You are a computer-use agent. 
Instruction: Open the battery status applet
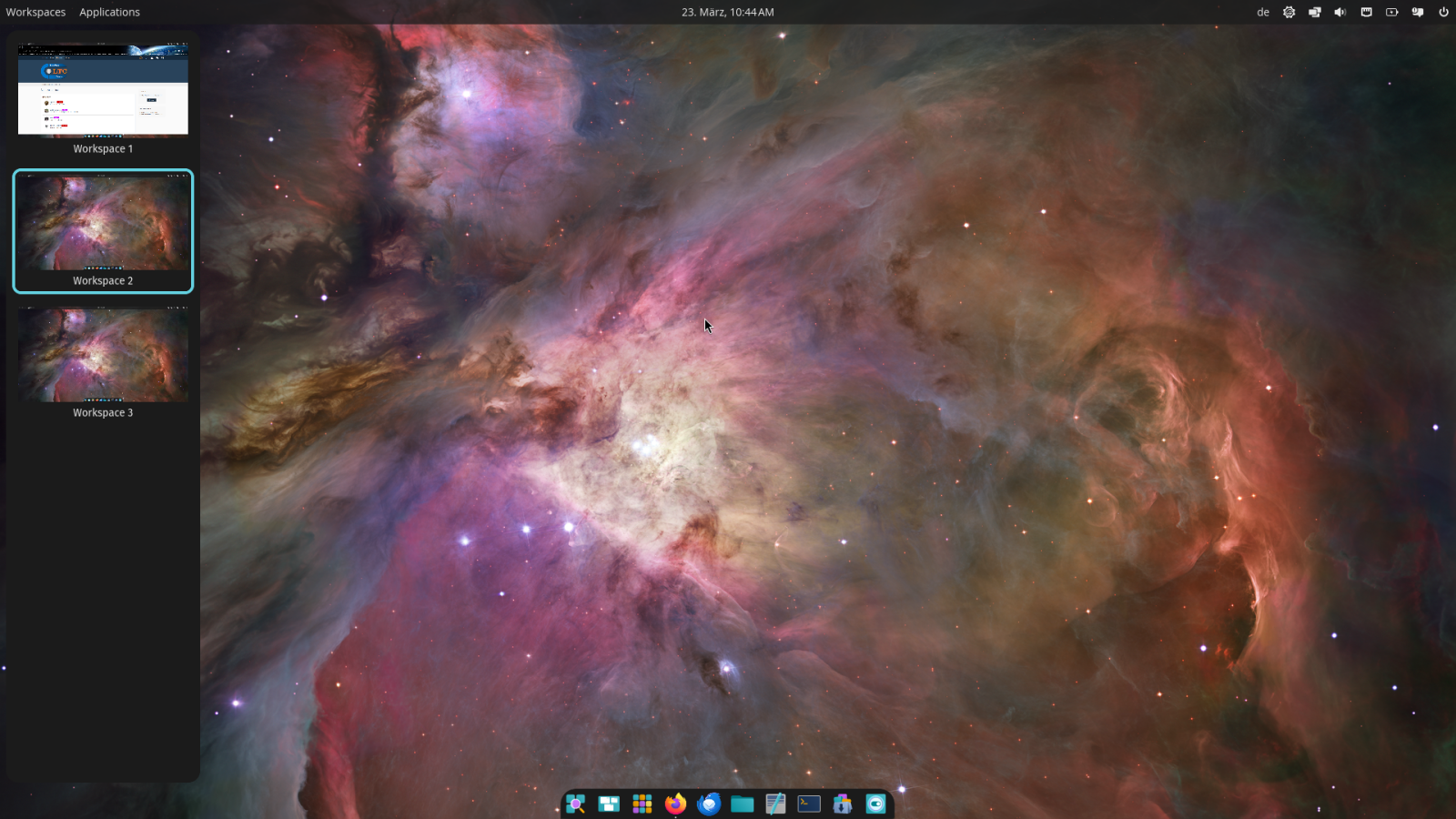coord(1391,12)
